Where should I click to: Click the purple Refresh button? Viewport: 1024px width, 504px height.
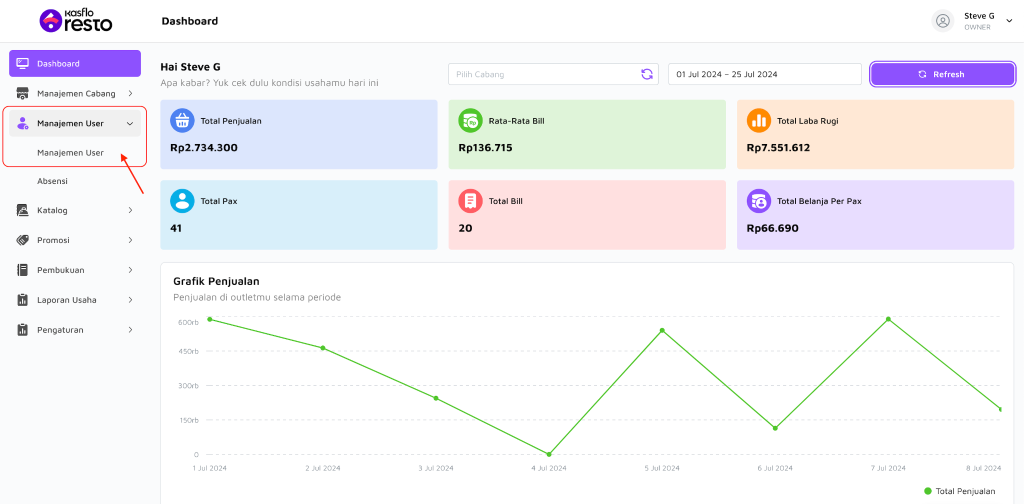[x=942, y=74]
